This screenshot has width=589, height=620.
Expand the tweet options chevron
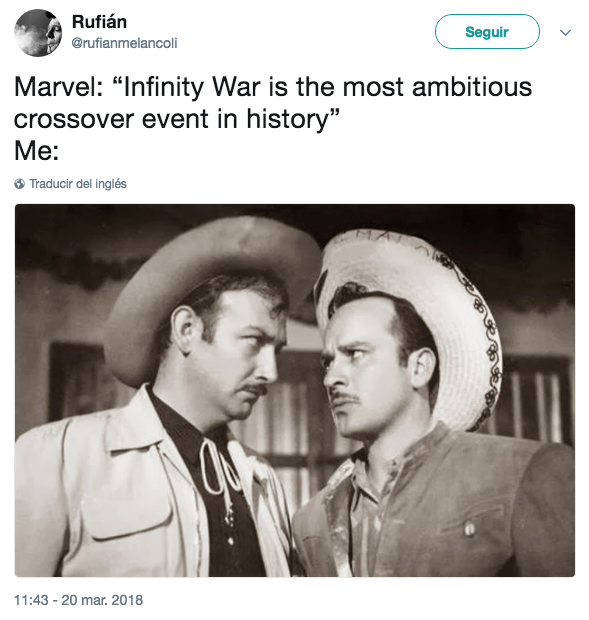coord(566,32)
